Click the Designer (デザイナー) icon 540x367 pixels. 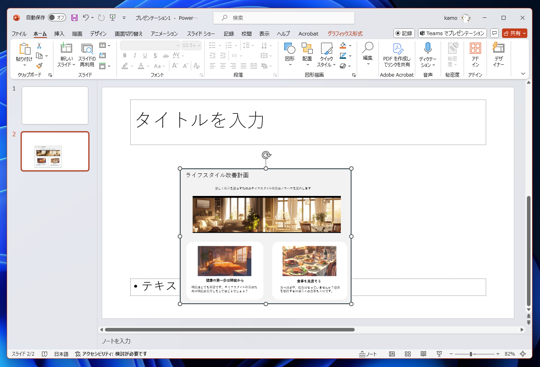tap(498, 48)
